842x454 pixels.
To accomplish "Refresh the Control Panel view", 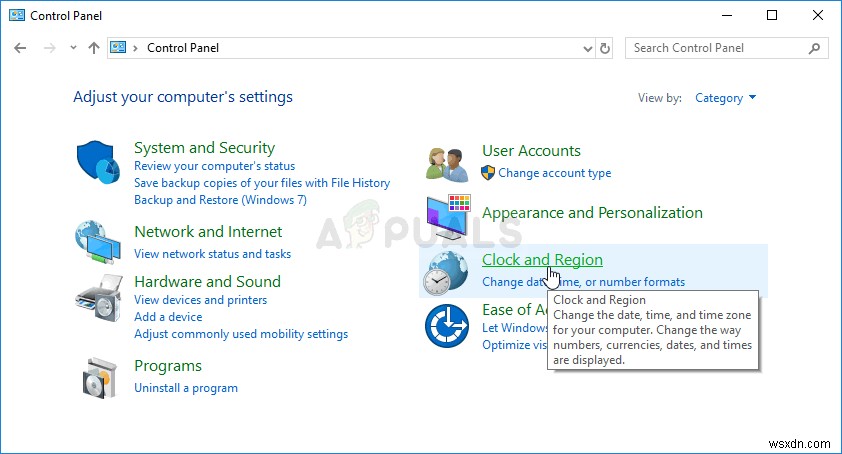I will tap(605, 48).
